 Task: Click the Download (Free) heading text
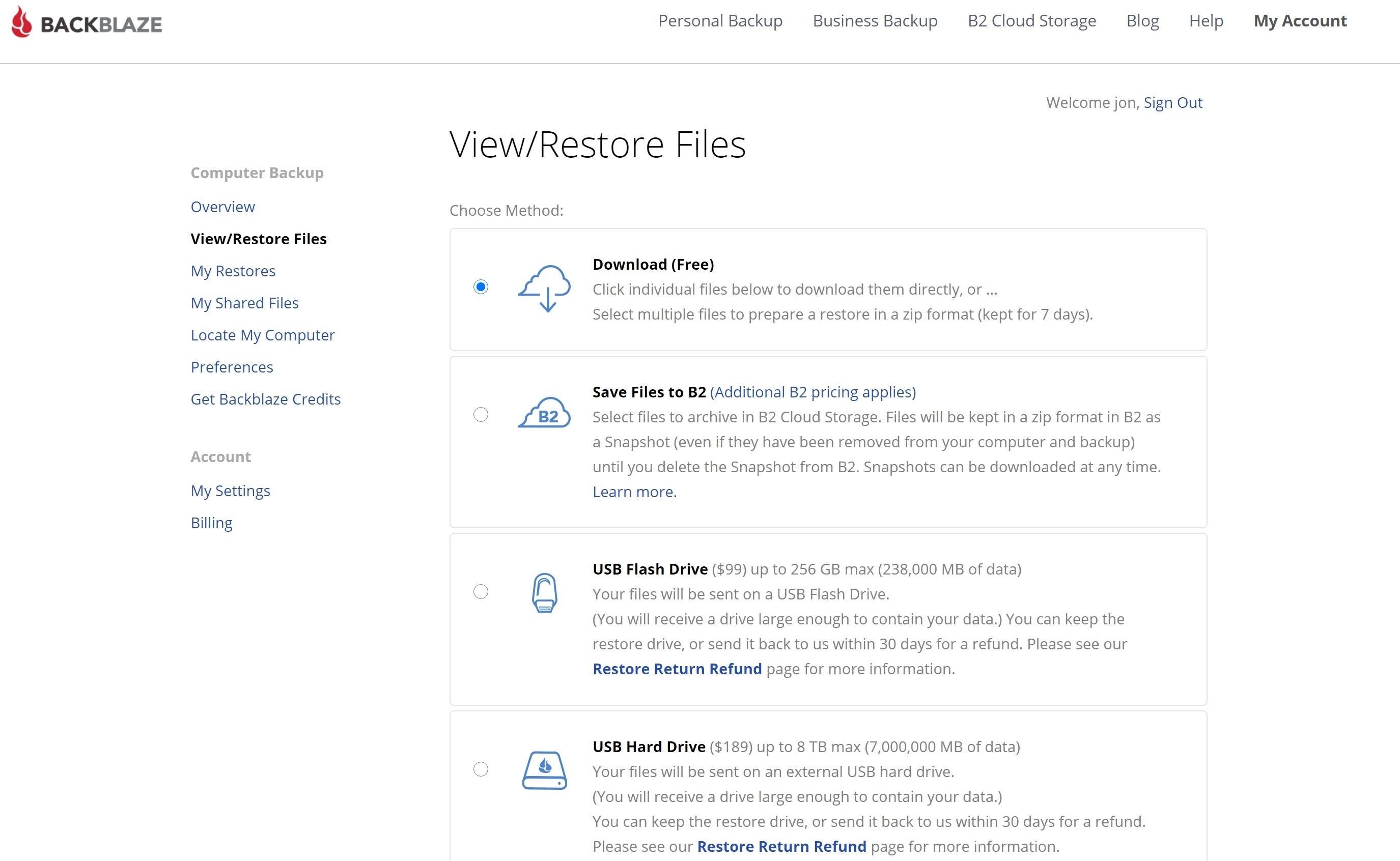[653, 264]
